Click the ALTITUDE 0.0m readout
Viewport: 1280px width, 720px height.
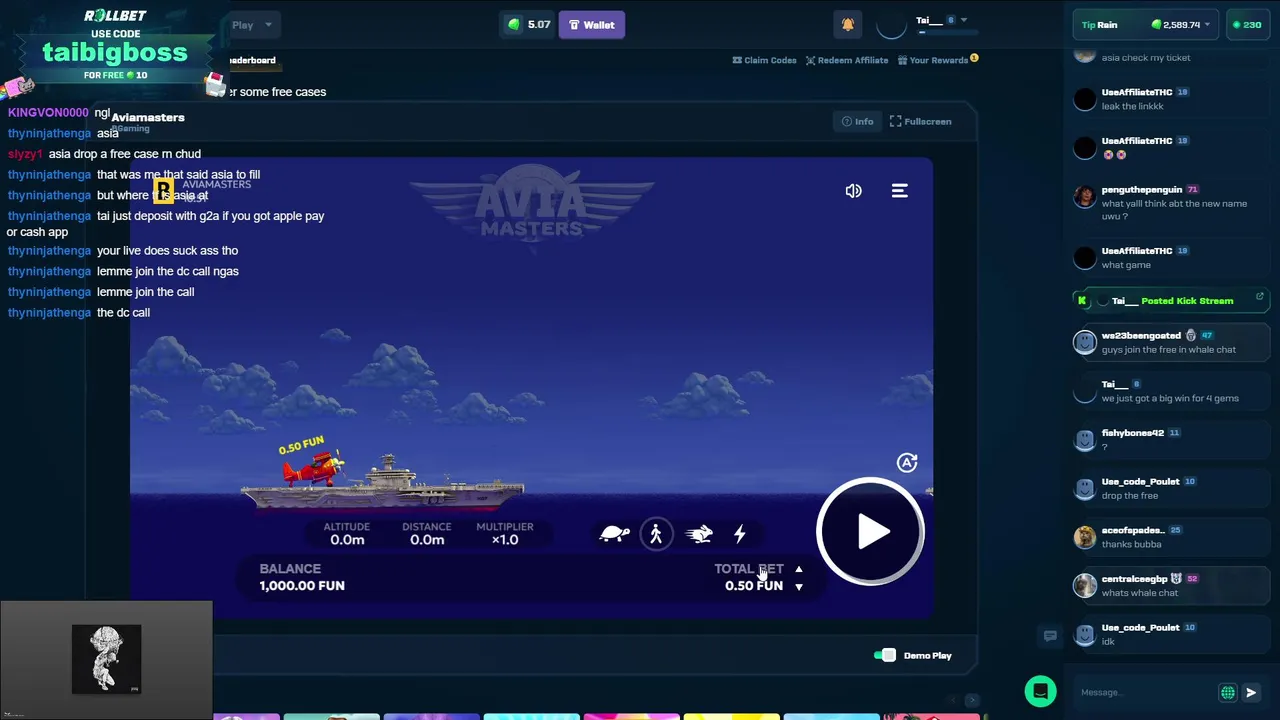[x=347, y=533]
